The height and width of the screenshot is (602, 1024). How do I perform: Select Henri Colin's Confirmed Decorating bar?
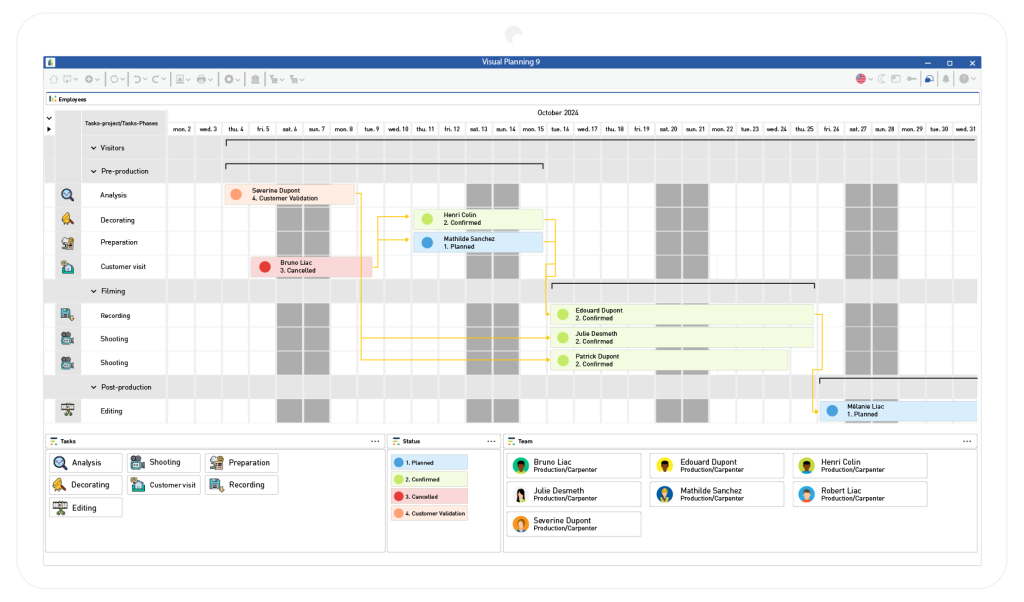pos(478,219)
